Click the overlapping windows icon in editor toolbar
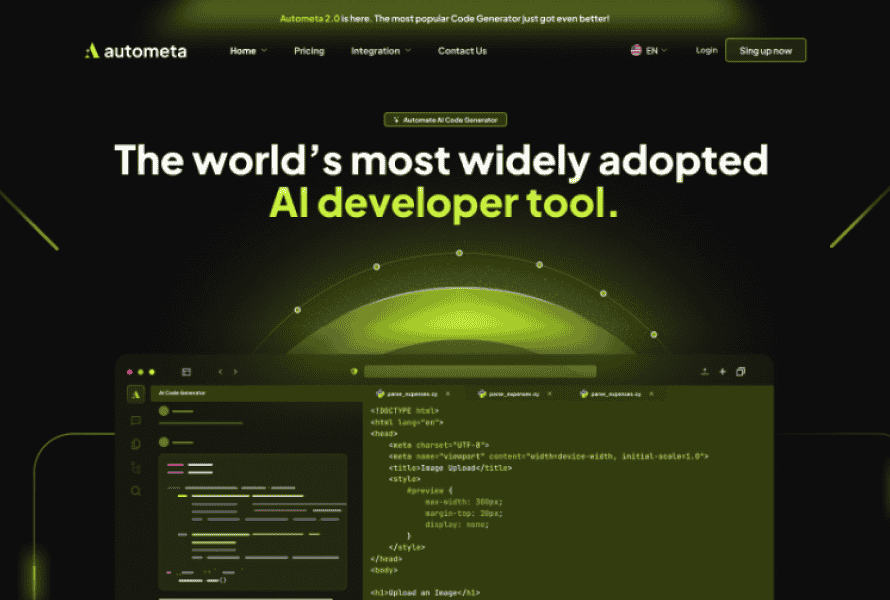 tap(741, 372)
